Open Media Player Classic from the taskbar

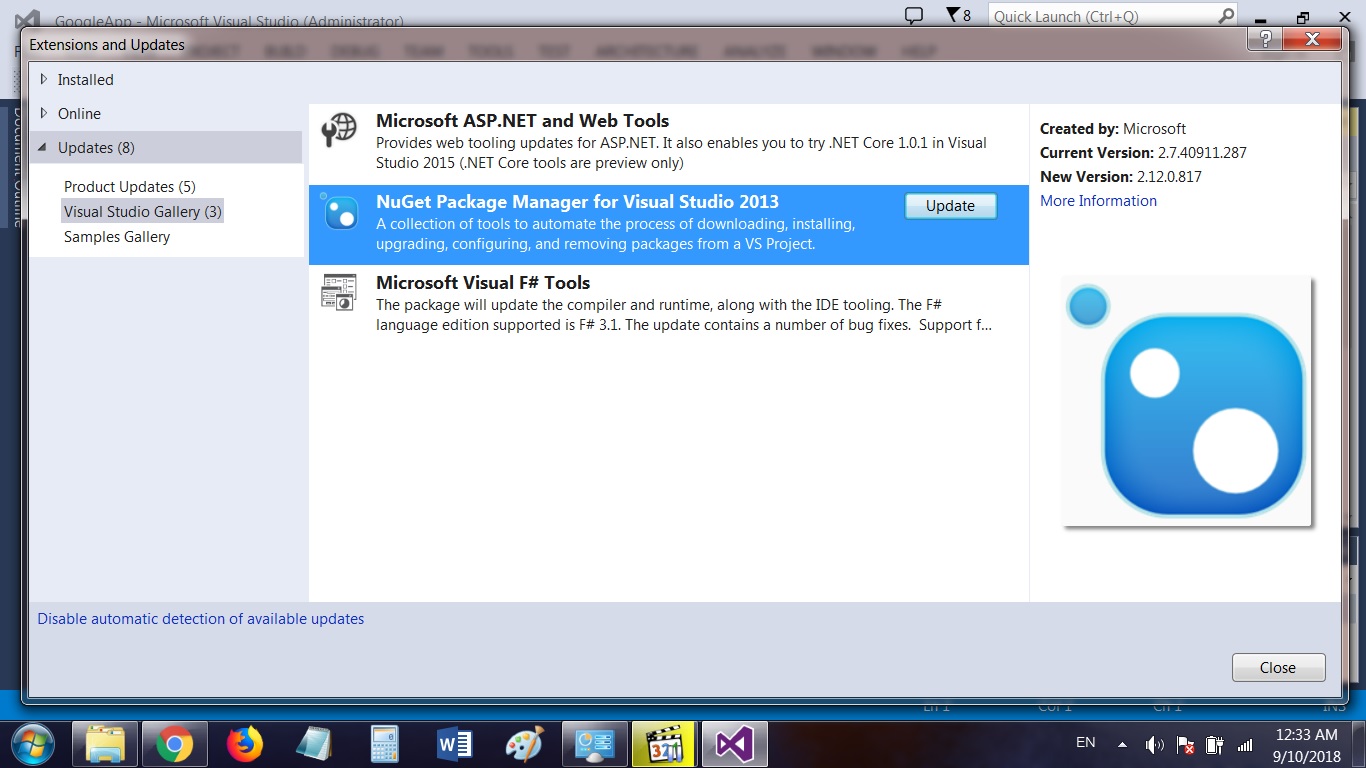(x=664, y=744)
